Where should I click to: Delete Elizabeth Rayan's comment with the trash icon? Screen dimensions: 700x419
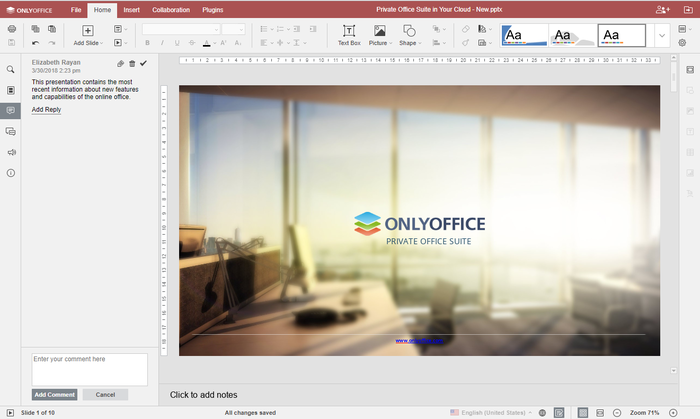(132, 64)
